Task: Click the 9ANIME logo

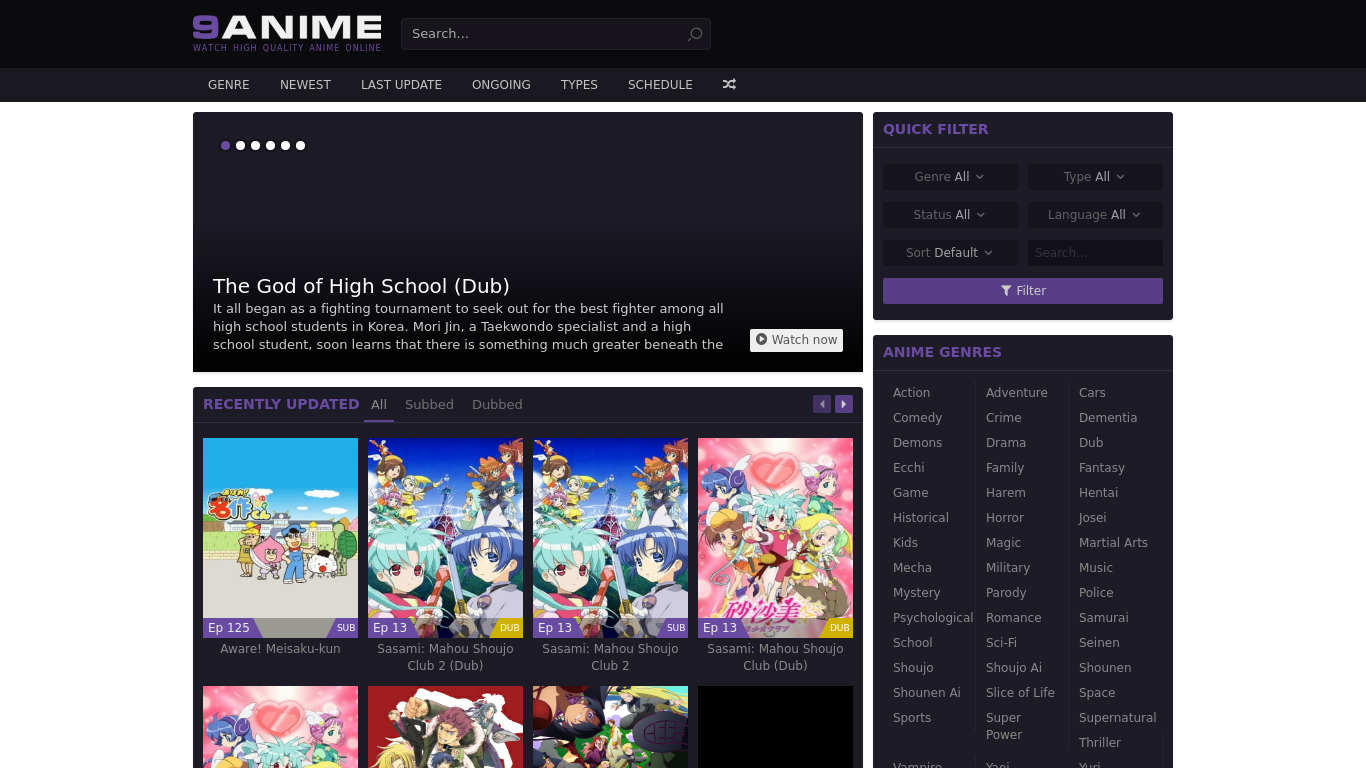Action: [287, 33]
